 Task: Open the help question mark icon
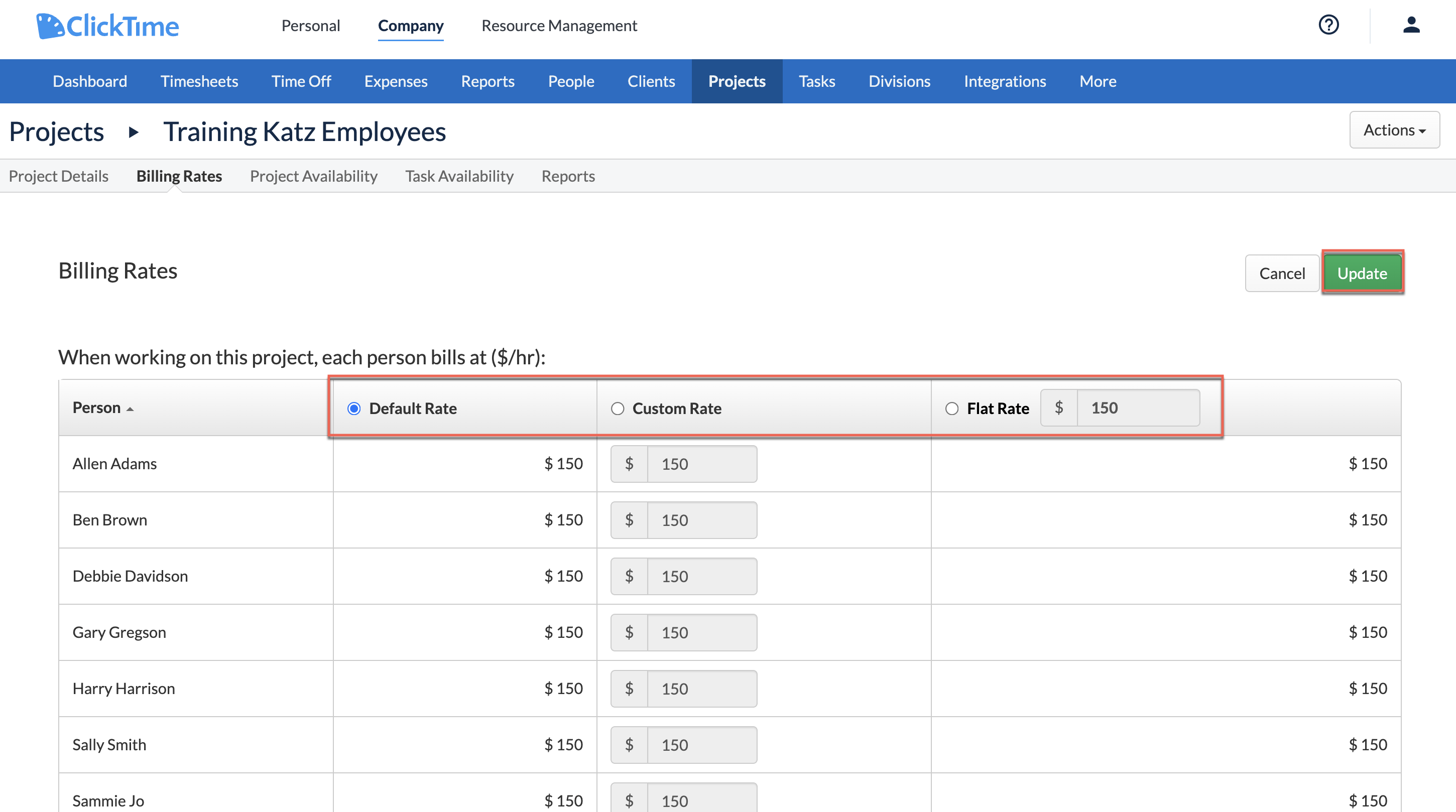(x=1328, y=25)
